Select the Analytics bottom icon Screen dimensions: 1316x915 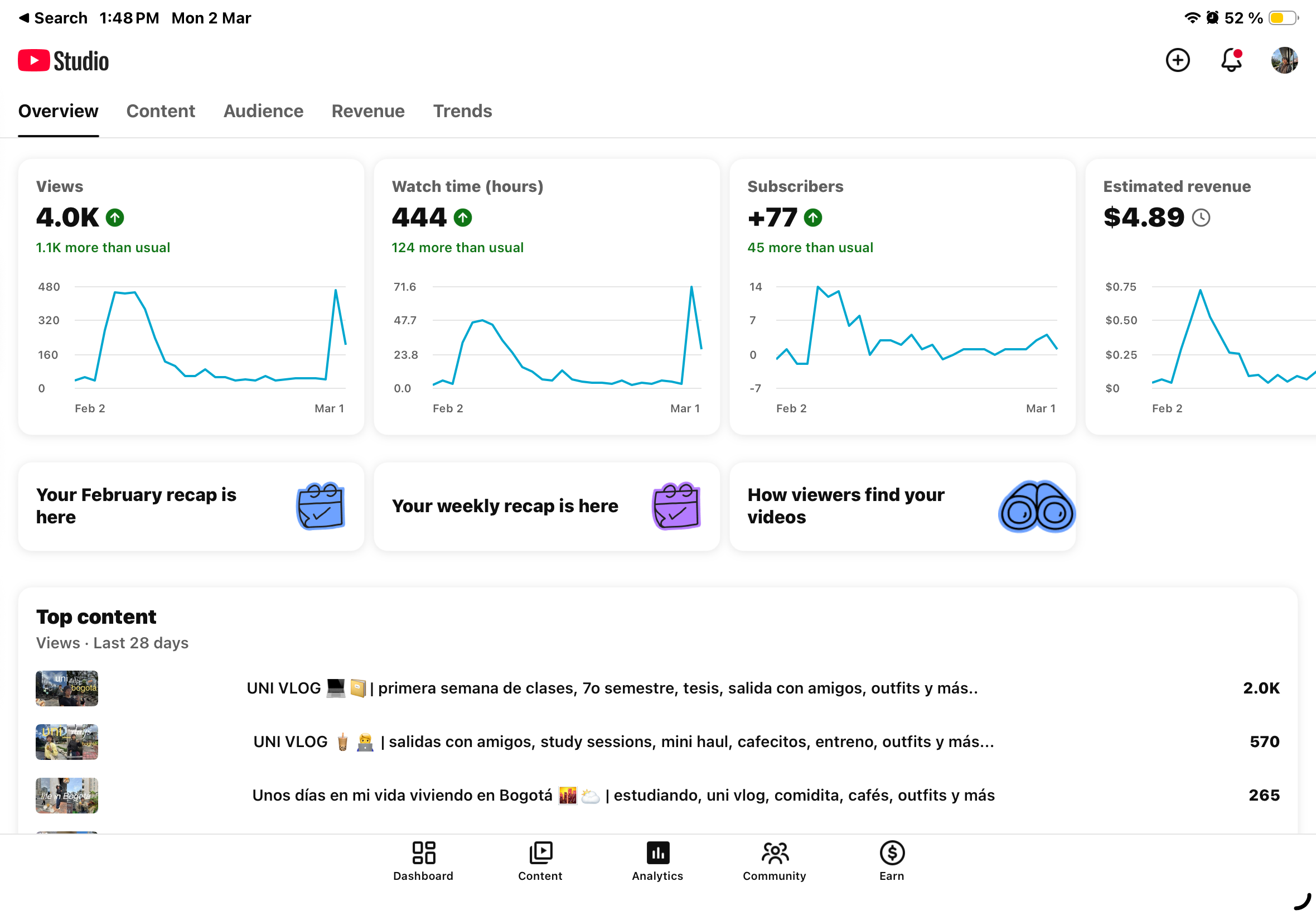pyautogui.click(x=657, y=860)
